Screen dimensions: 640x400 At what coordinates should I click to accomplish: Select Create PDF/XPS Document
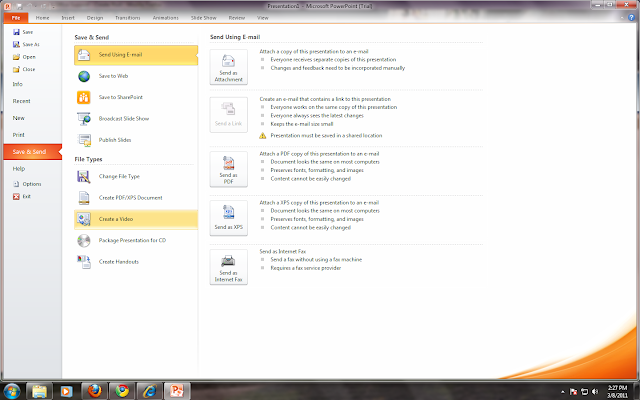(x=136, y=198)
